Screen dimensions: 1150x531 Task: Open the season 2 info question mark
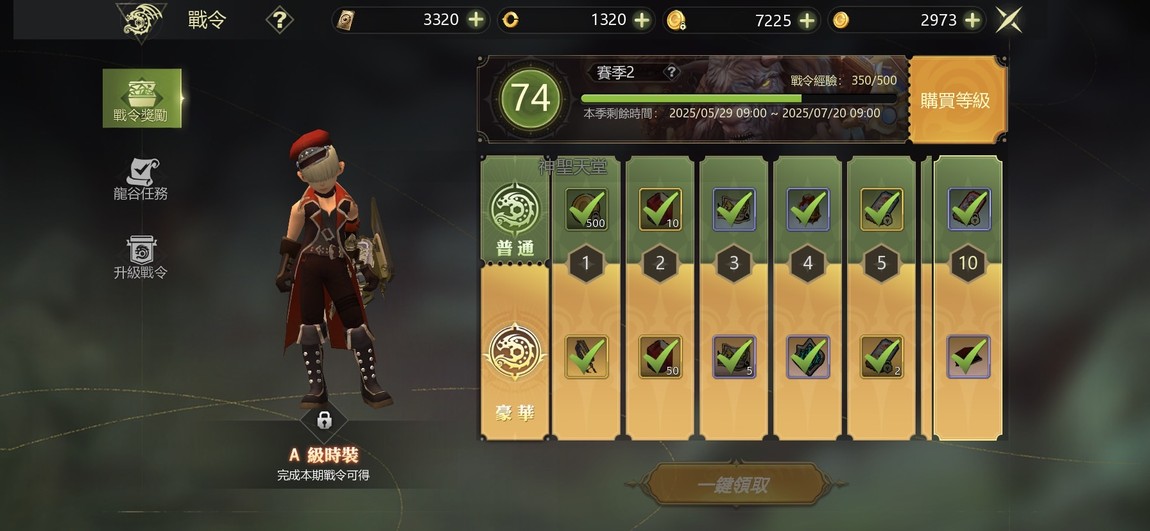pos(670,72)
